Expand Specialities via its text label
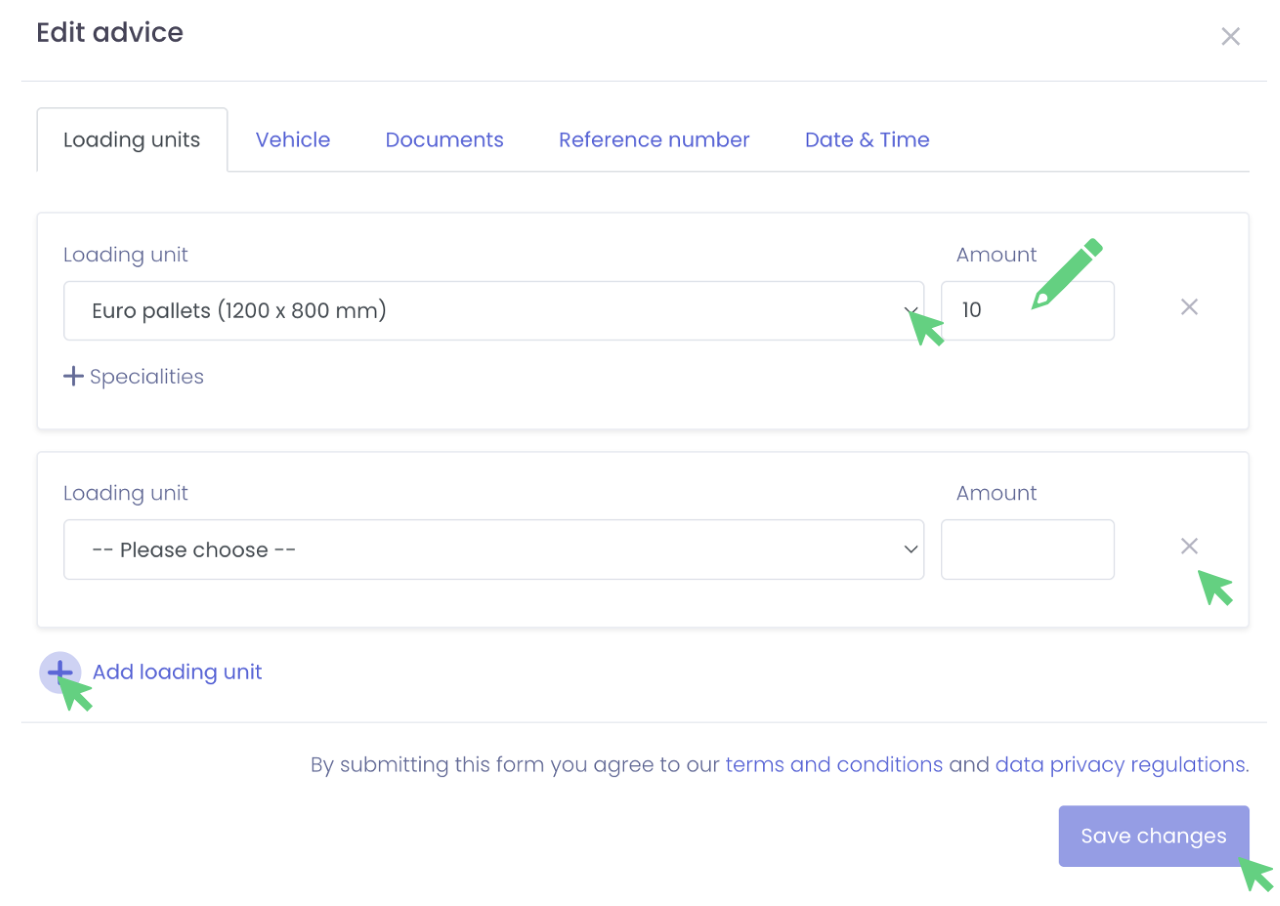This screenshot has height=906, width=1280. [147, 377]
